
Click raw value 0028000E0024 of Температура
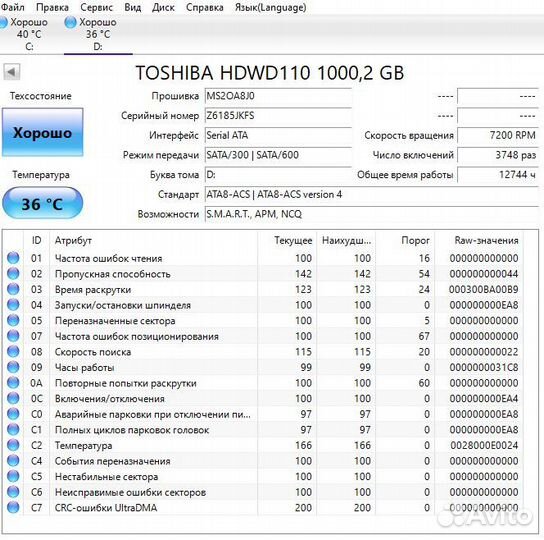click(x=484, y=445)
